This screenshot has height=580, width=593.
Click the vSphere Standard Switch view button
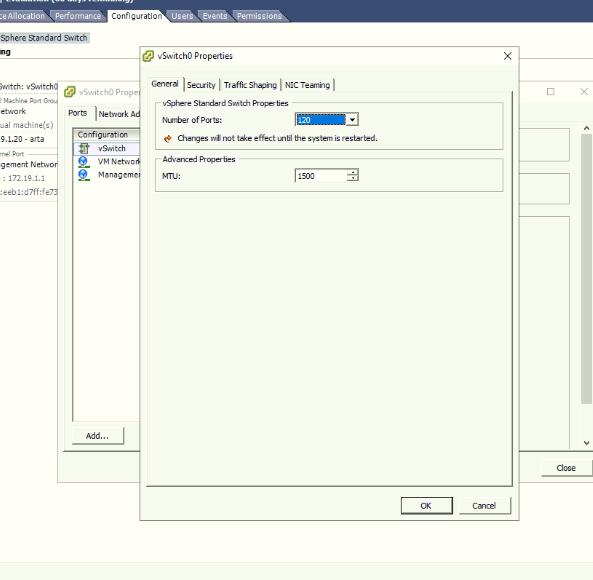coord(44,38)
